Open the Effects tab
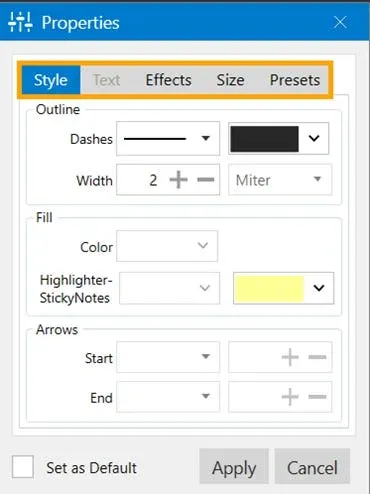 168,80
